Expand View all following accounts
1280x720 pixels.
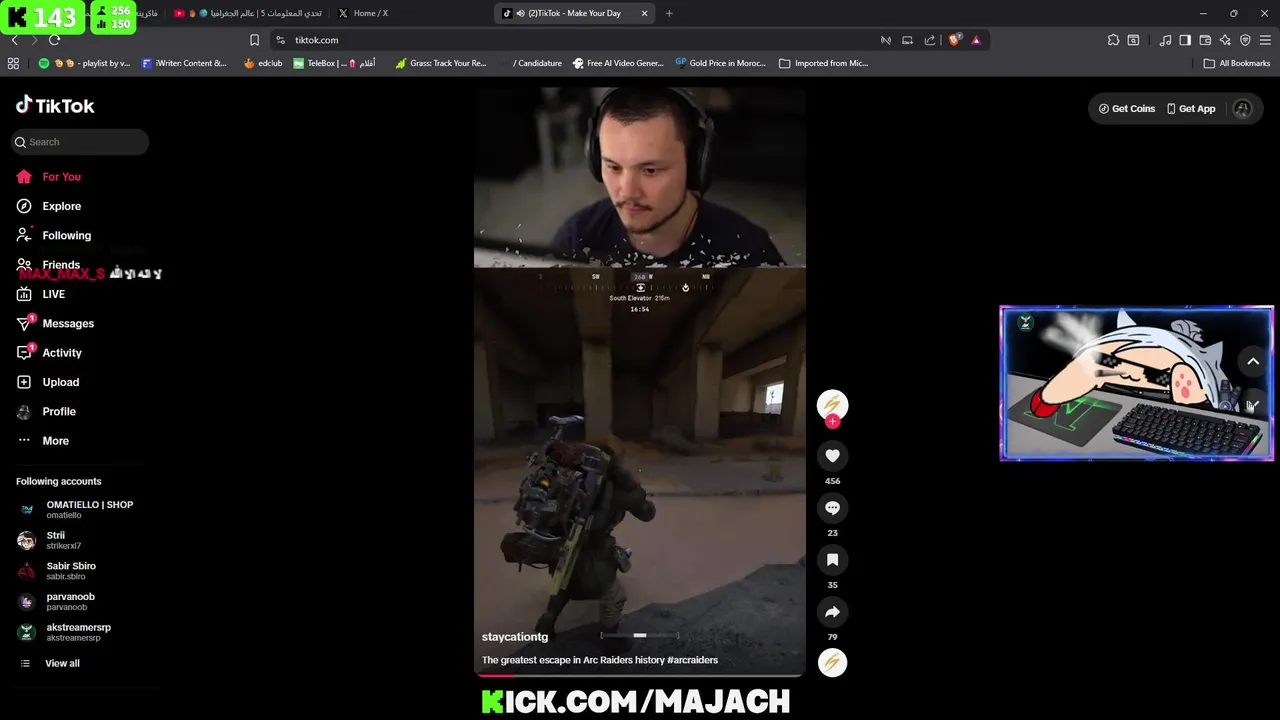tap(50, 663)
